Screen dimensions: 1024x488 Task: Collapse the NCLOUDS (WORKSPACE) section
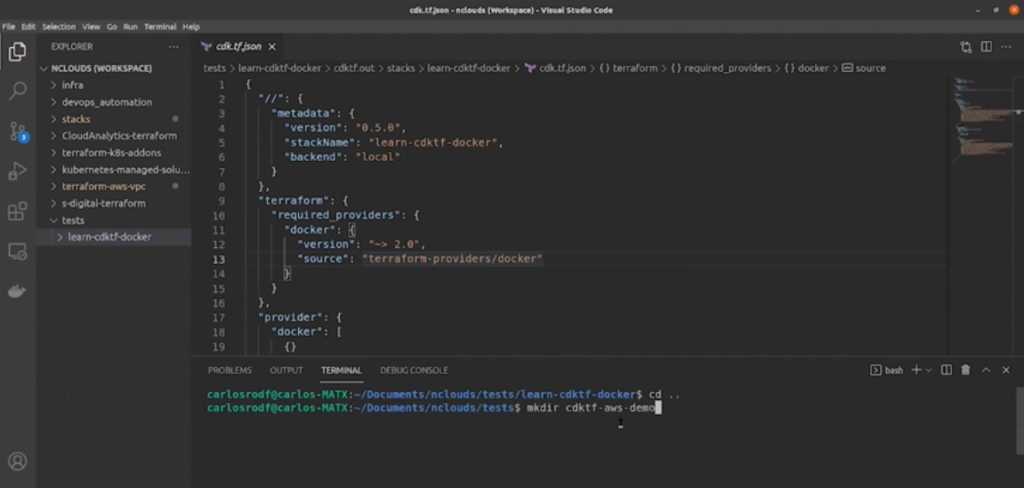[101, 69]
